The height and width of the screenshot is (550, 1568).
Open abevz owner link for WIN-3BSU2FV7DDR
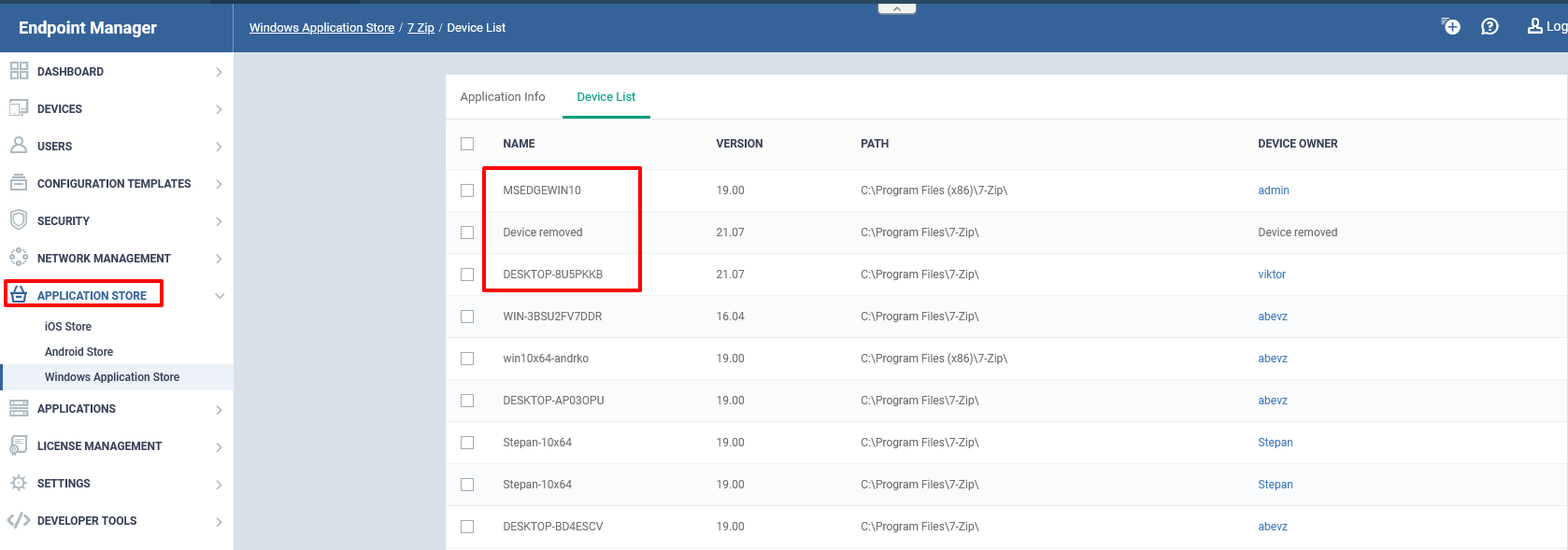(1273, 317)
